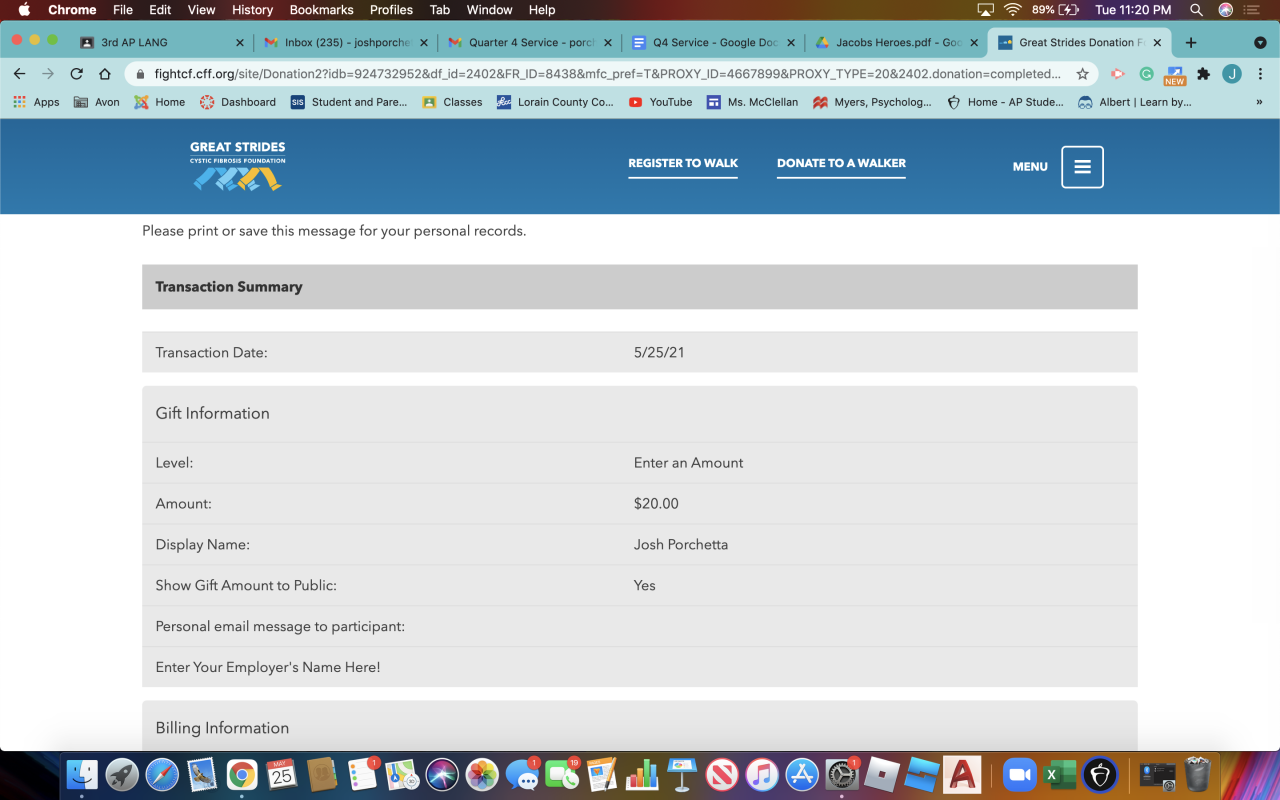The image size is (1280, 800).
Task: Open the Trash in the dock
Action: (x=1197, y=774)
